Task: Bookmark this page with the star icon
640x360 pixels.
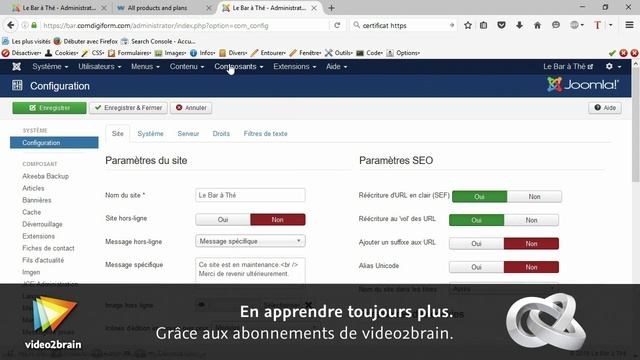Action: pos(468,25)
